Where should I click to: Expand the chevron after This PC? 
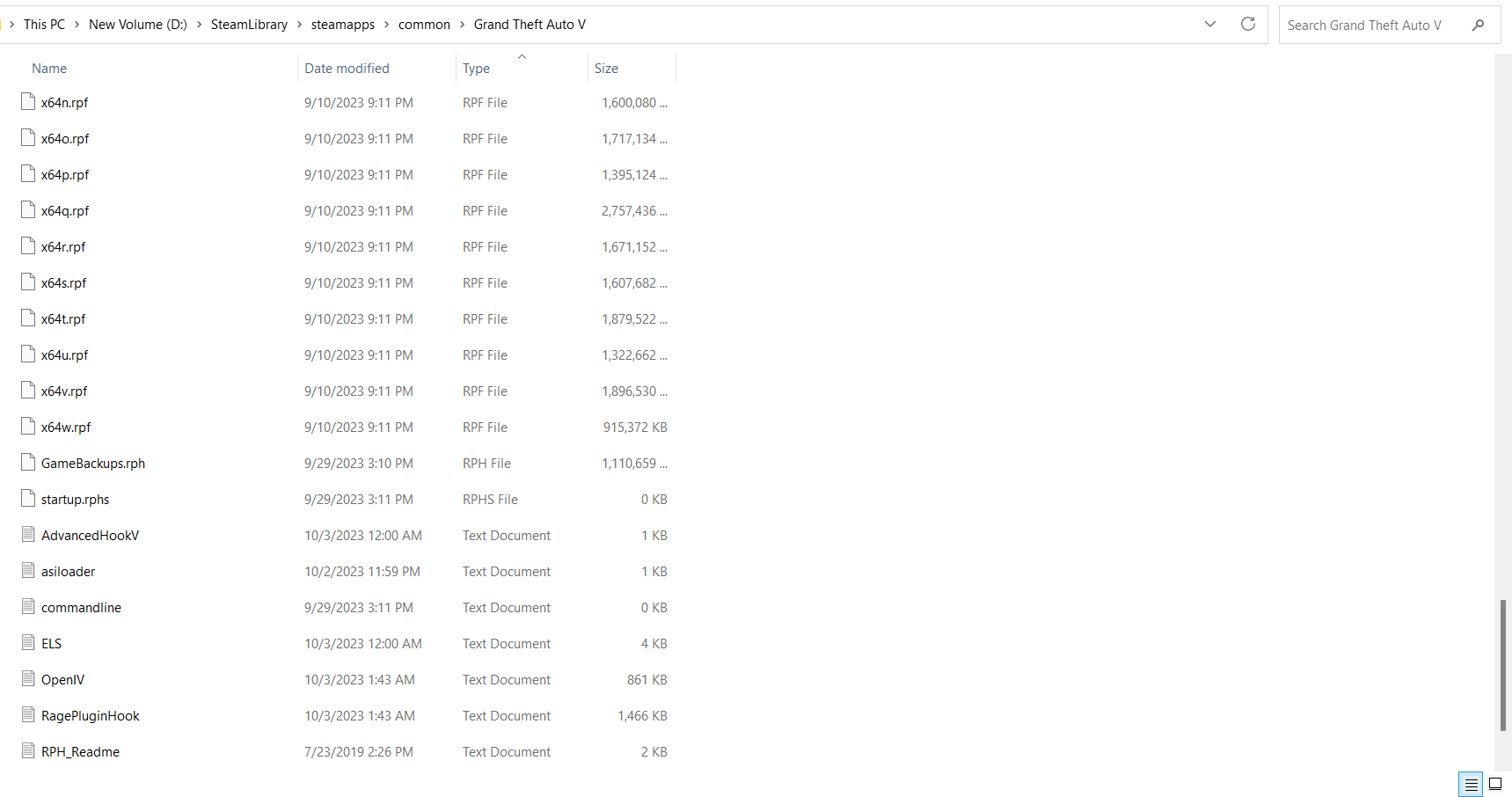click(x=77, y=25)
